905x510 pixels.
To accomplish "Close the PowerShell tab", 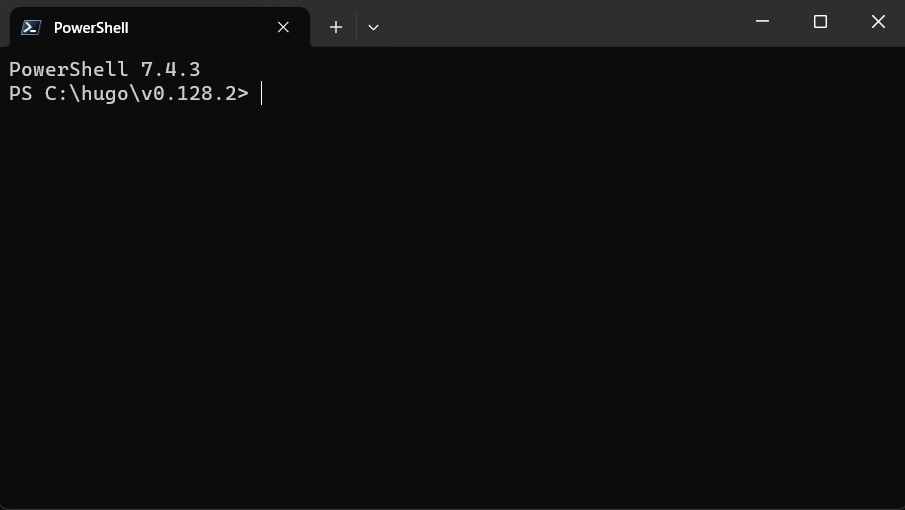I will click(x=283, y=27).
